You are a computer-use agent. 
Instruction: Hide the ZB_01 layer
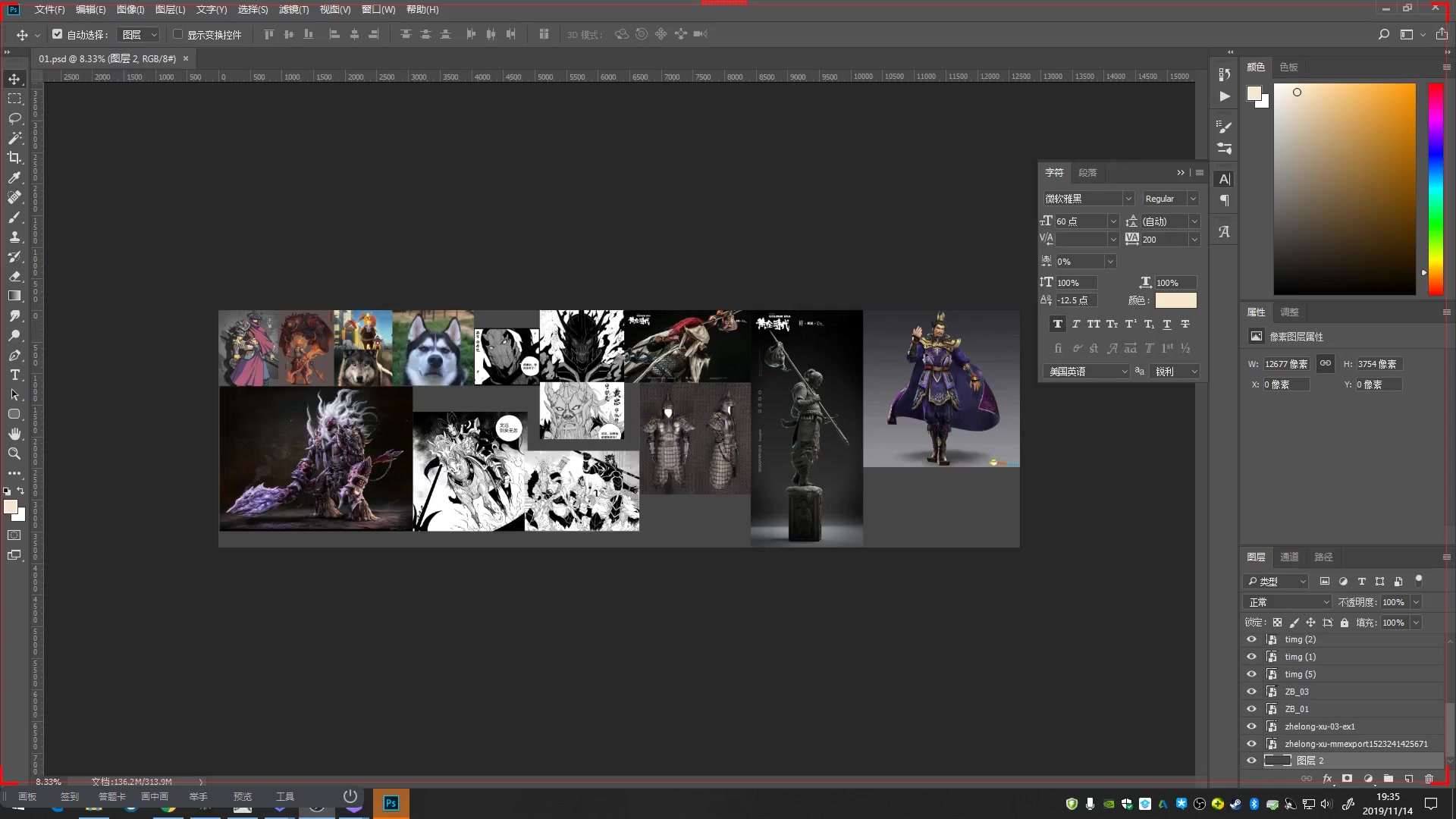[x=1251, y=709]
